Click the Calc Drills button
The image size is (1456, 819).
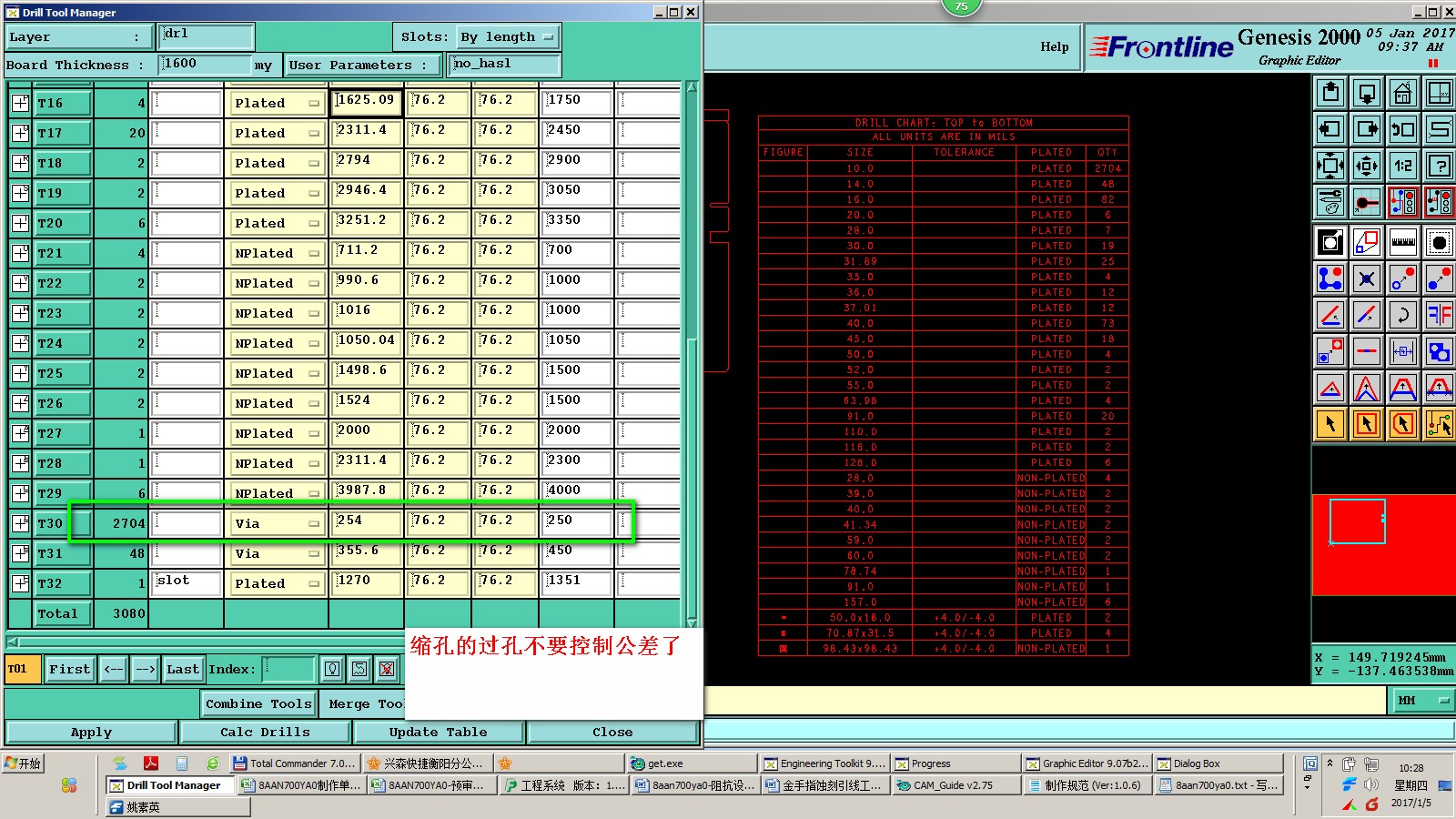(x=265, y=732)
